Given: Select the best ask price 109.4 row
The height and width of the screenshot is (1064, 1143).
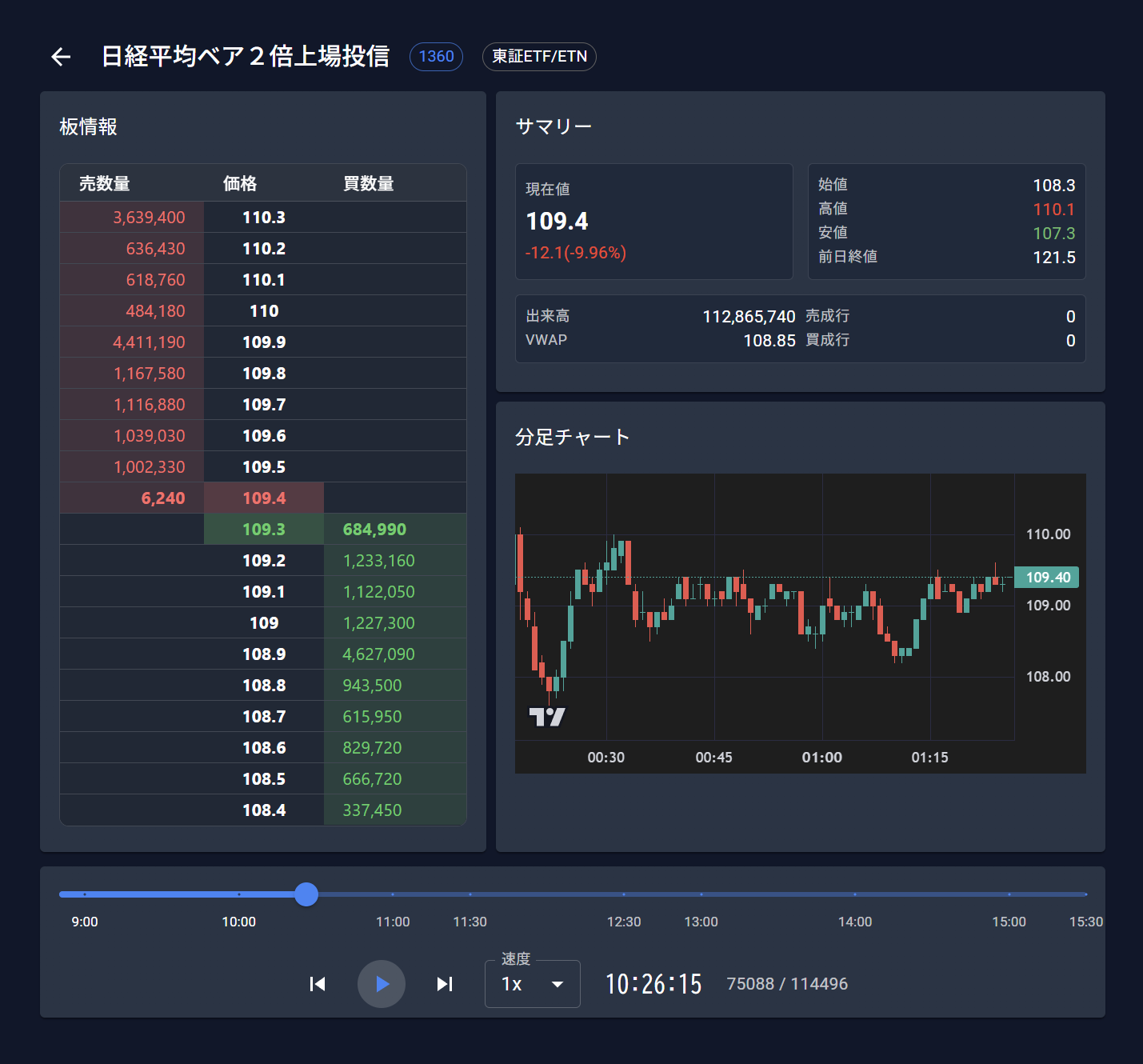Looking at the screenshot, I should [264, 498].
